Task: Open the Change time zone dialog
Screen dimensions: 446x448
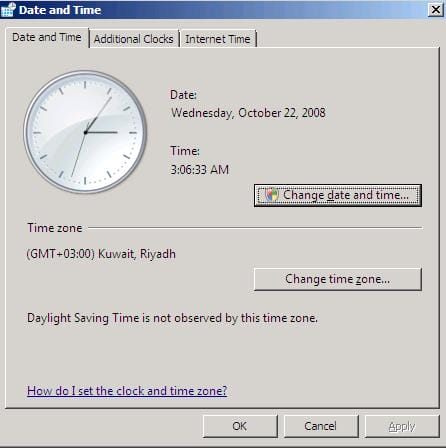Action: point(338,279)
